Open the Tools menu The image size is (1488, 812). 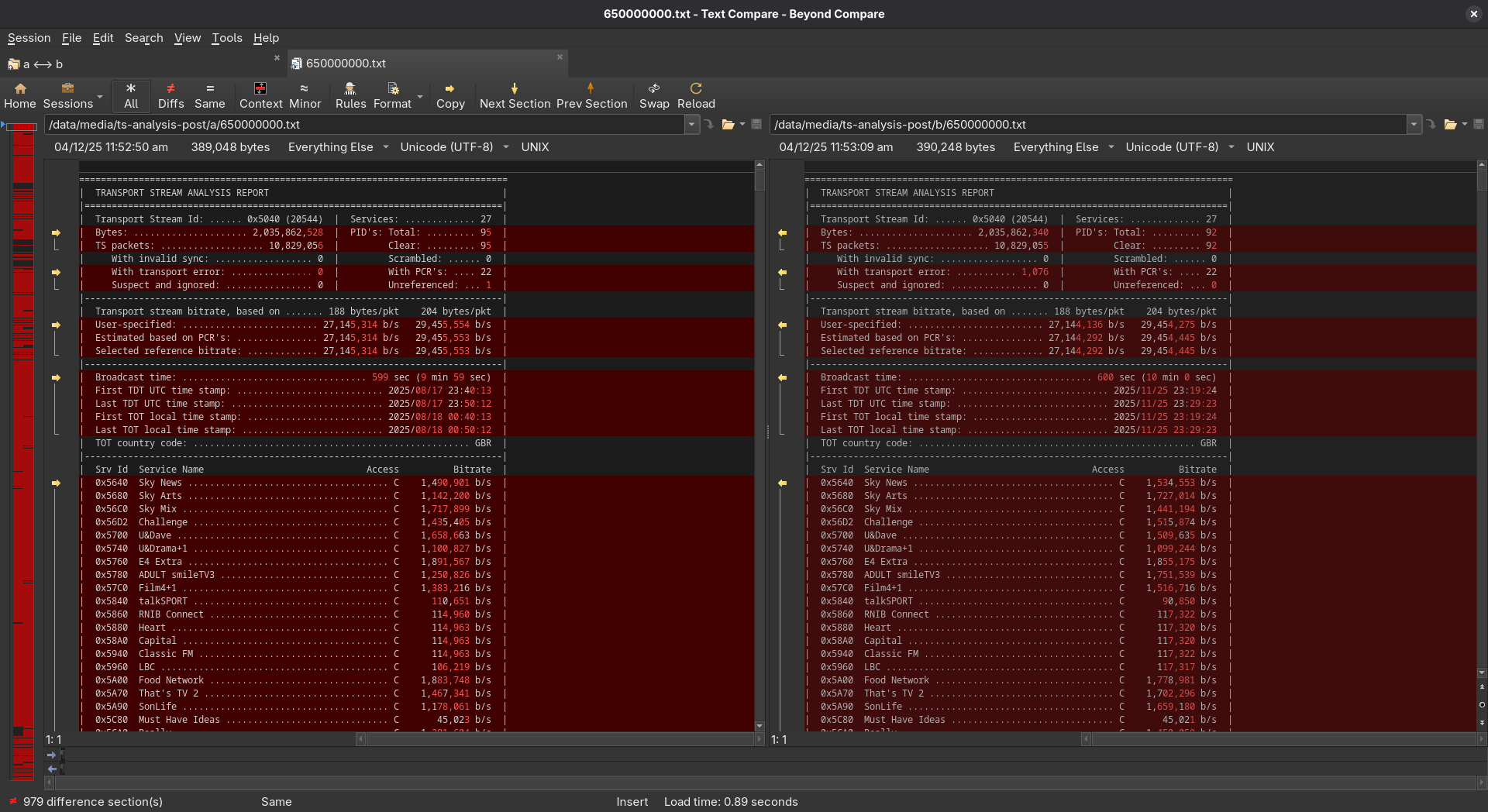227,38
